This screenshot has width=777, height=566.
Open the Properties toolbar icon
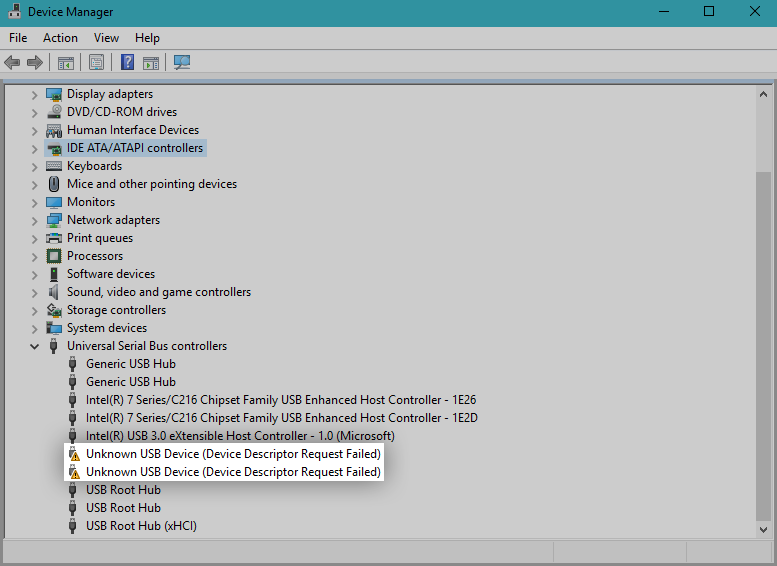96,62
